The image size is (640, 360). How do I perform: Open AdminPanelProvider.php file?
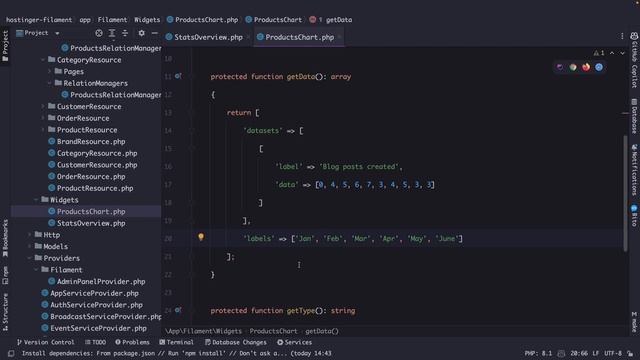tap(101, 282)
